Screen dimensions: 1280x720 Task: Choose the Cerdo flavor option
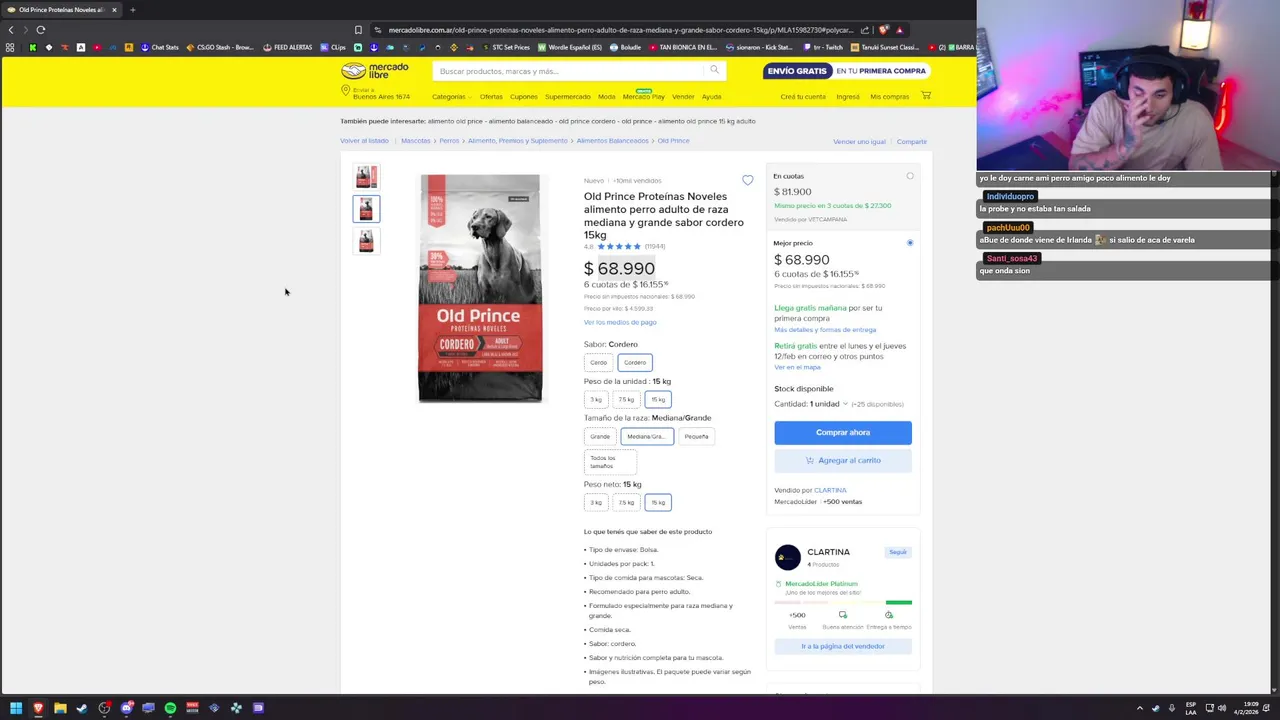pyautogui.click(x=599, y=362)
